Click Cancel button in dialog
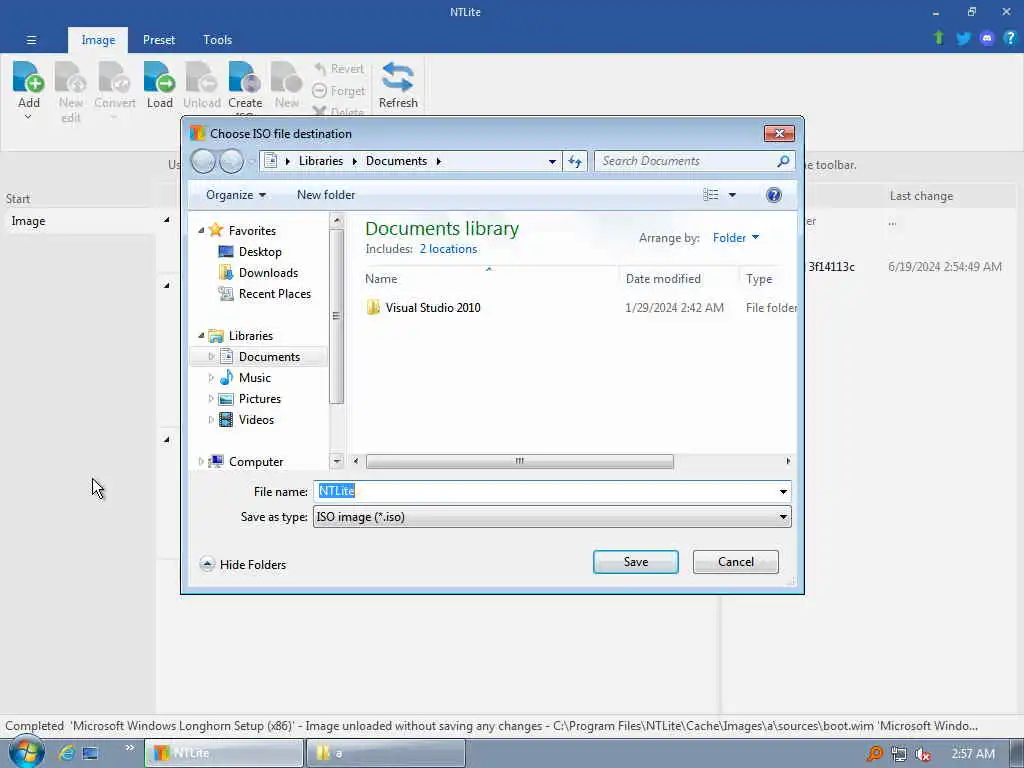 (x=735, y=562)
